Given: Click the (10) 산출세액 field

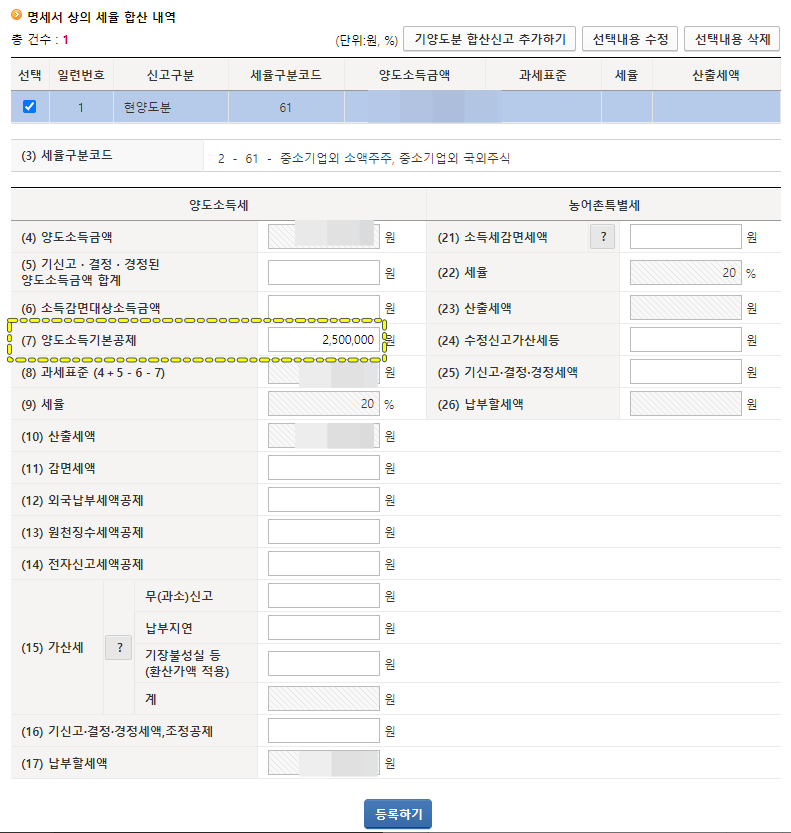Looking at the screenshot, I should pos(324,436).
